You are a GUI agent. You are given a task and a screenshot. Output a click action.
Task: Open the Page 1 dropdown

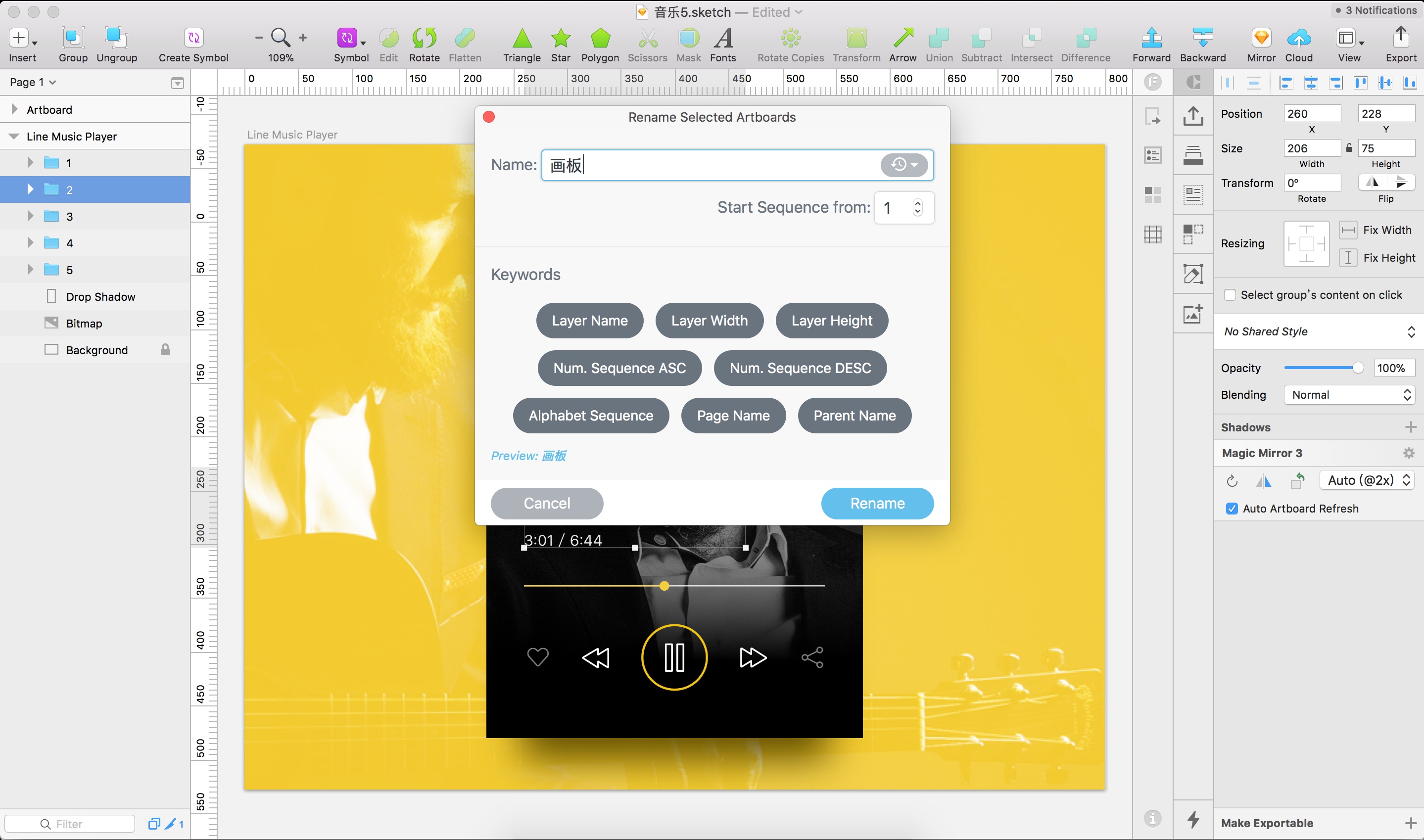33,82
